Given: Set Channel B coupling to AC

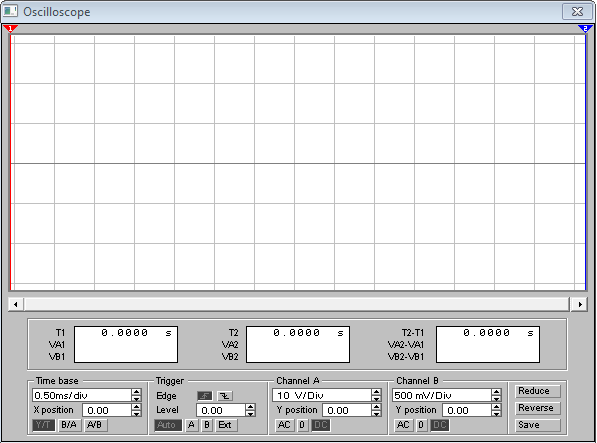Looking at the screenshot, I should pyautogui.click(x=403, y=425).
